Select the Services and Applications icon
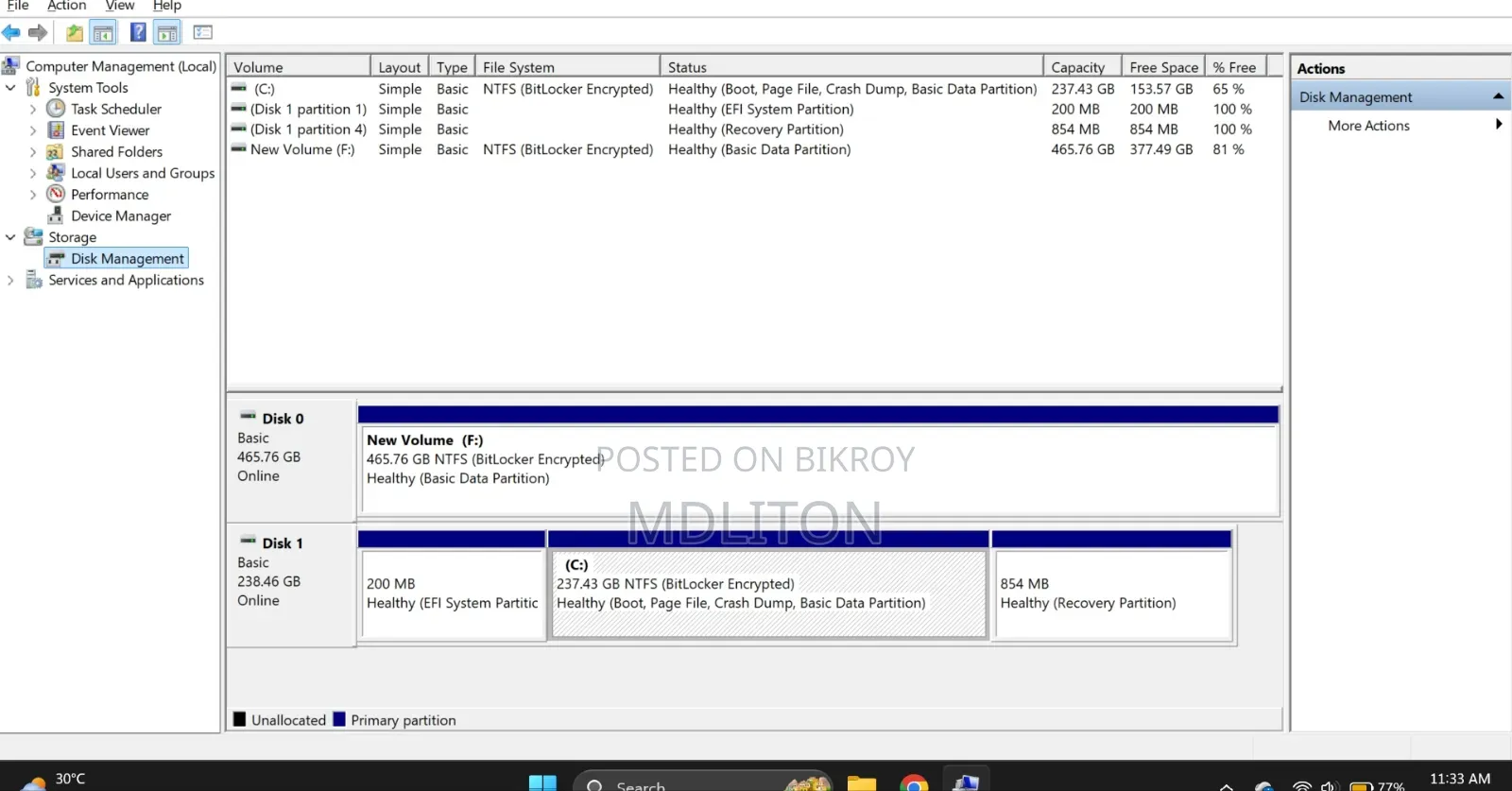Image resolution: width=1512 pixels, height=791 pixels. pyautogui.click(x=34, y=280)
